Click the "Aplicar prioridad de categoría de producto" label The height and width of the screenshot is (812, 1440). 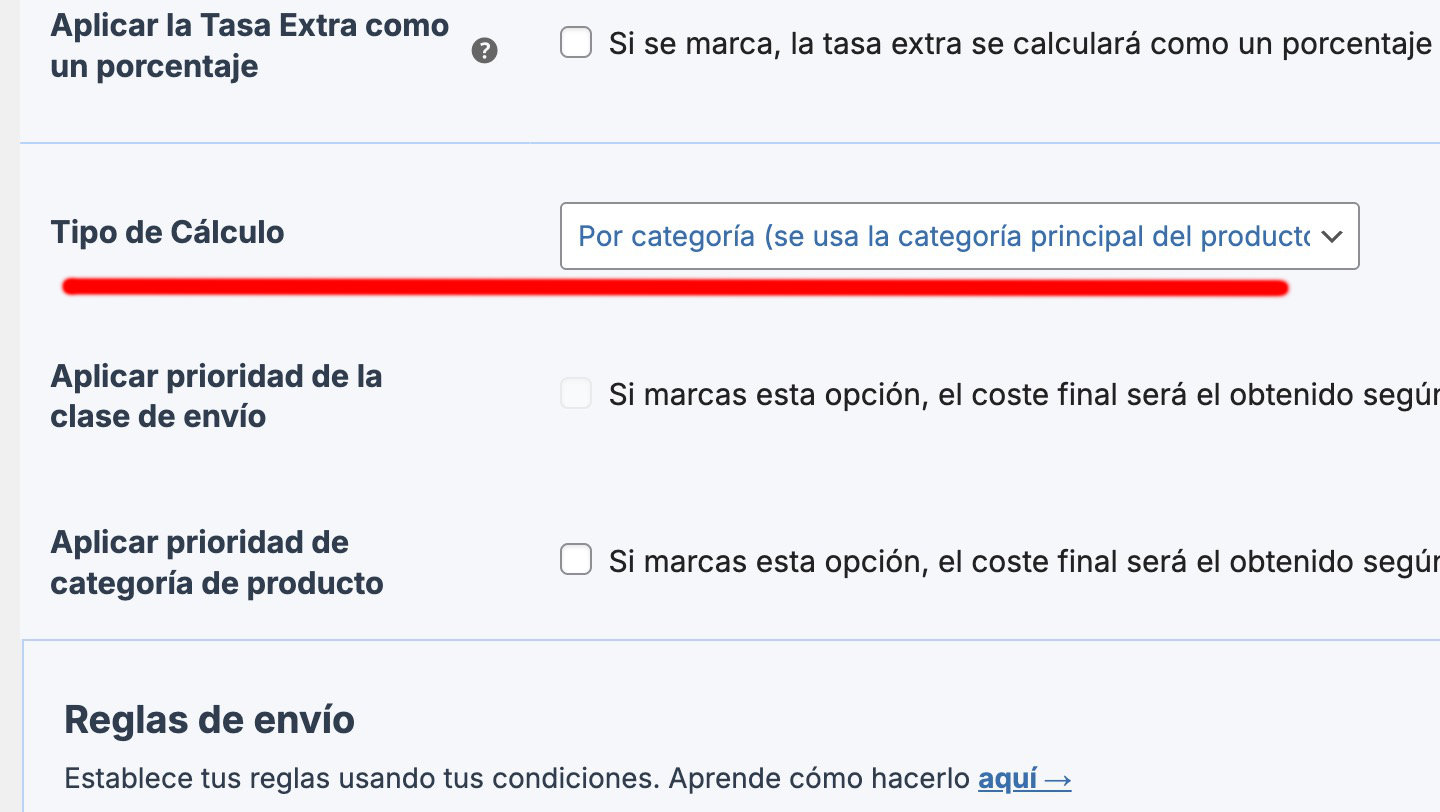coord(217,562)
